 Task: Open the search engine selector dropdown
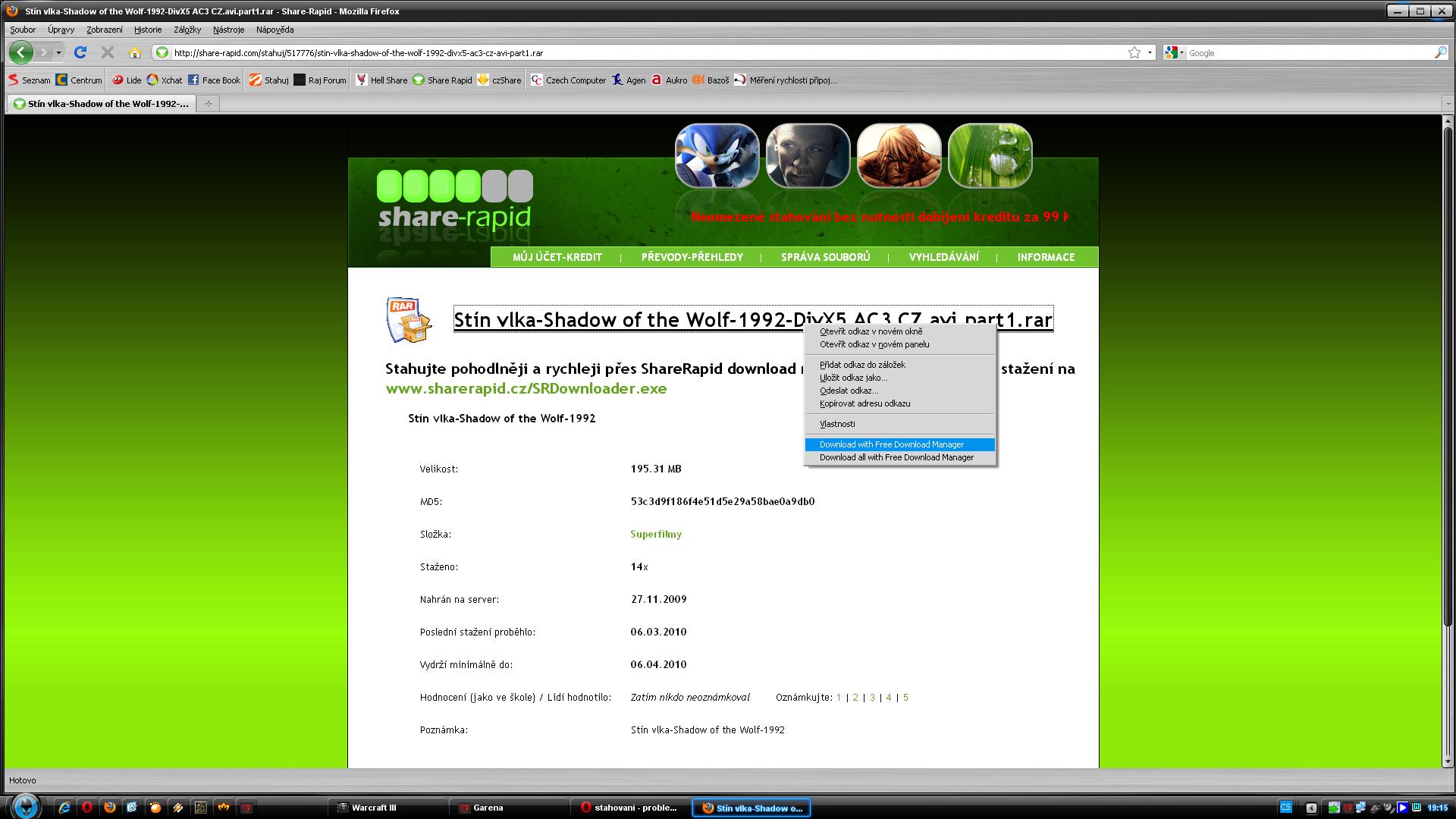(1175, 52)
